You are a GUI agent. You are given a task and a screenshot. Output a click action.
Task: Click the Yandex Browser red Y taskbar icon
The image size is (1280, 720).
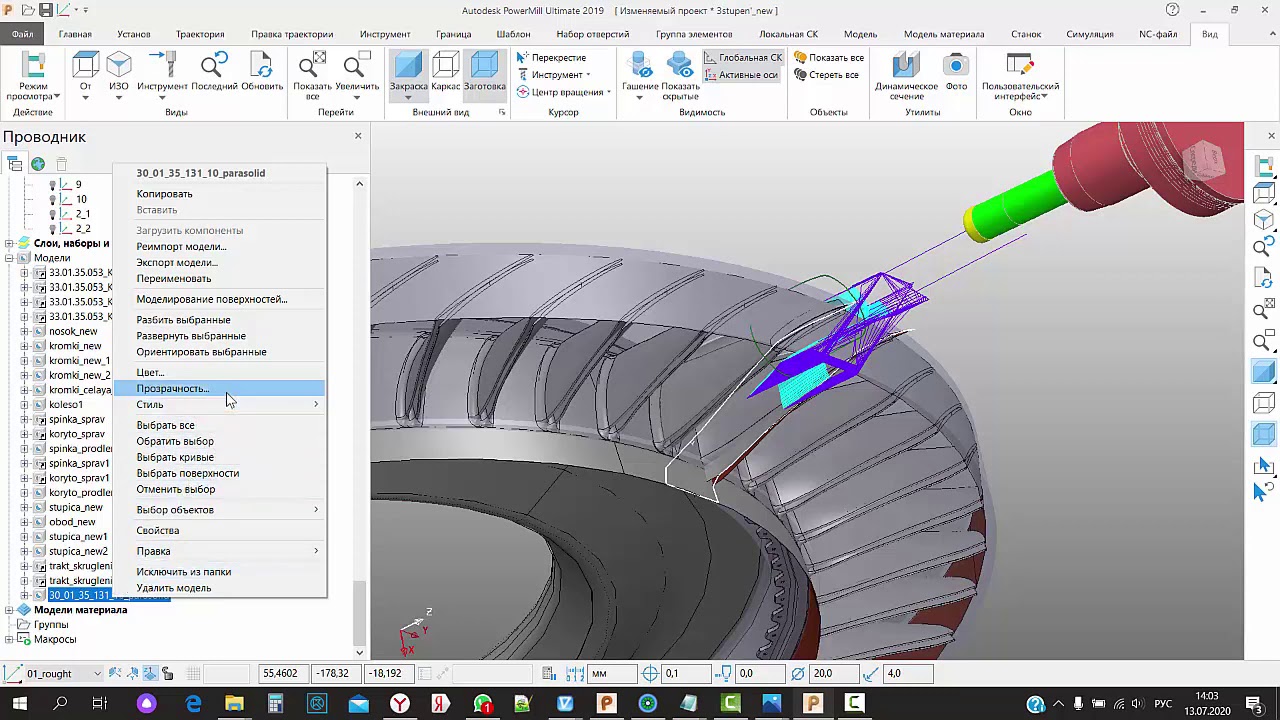(399, 704)
